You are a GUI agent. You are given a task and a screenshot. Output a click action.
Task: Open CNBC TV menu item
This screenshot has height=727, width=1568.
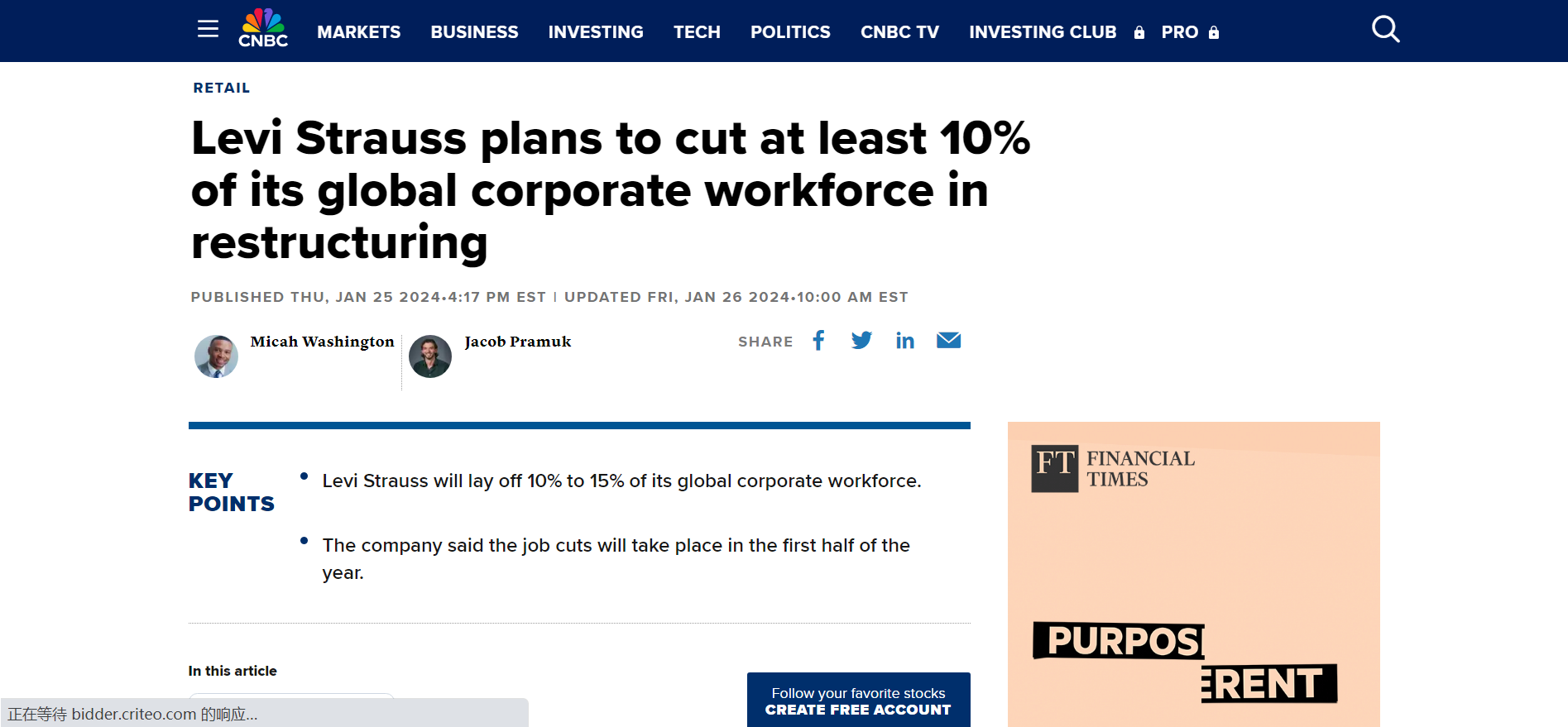click(899, 32)
